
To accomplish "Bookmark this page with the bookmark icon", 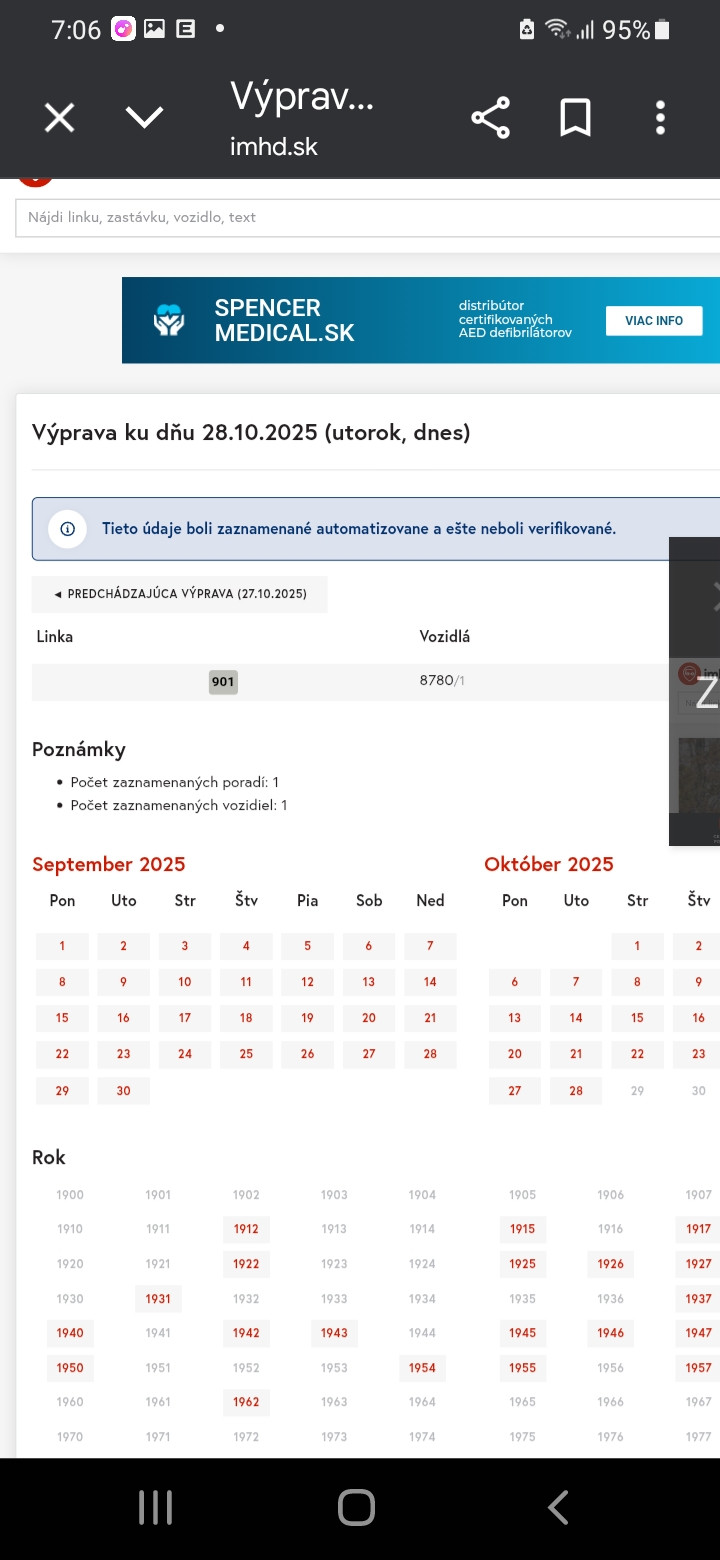I will [575, 119].
